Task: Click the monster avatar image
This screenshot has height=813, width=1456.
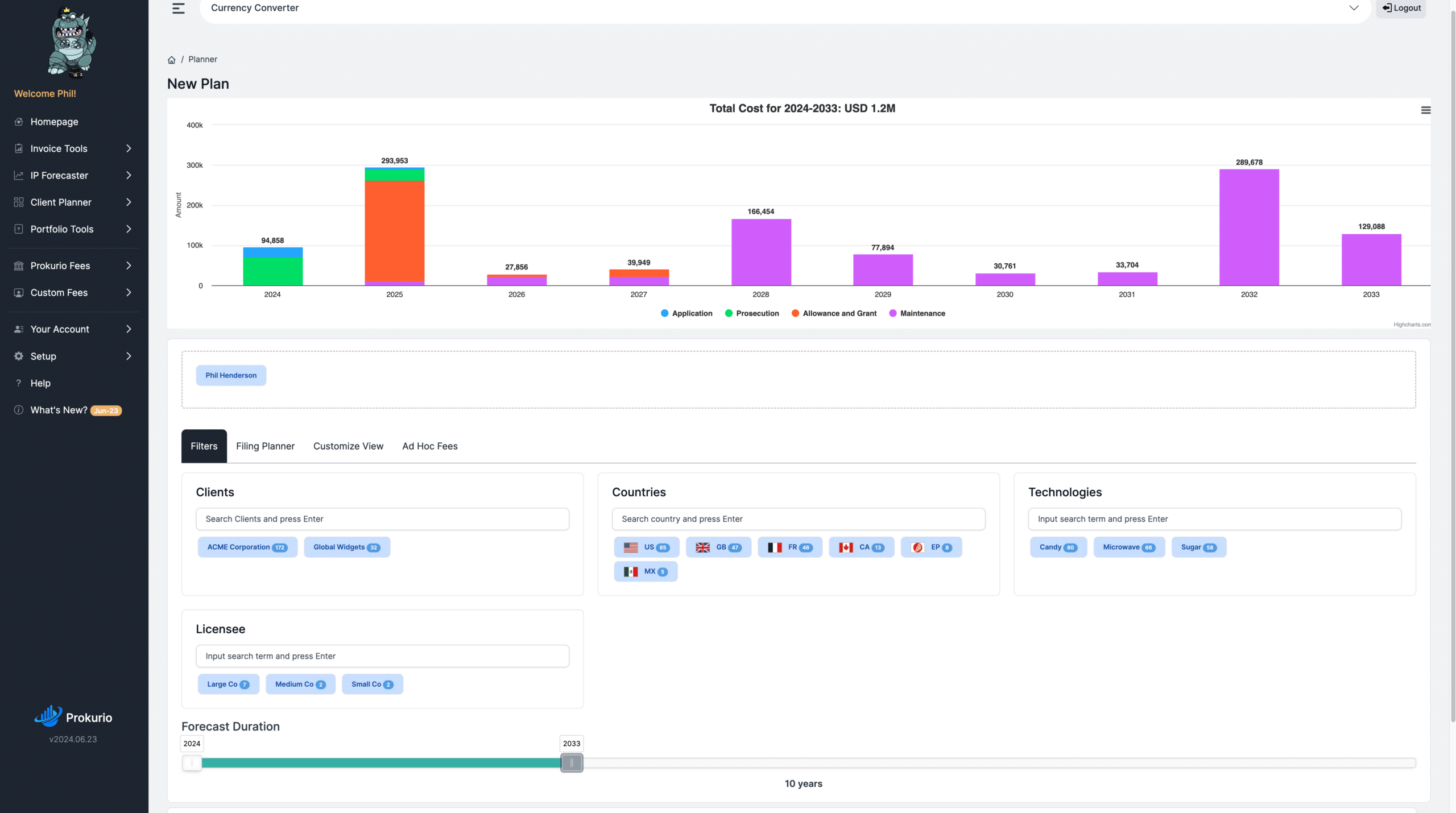Action: (x=72, y=43)
